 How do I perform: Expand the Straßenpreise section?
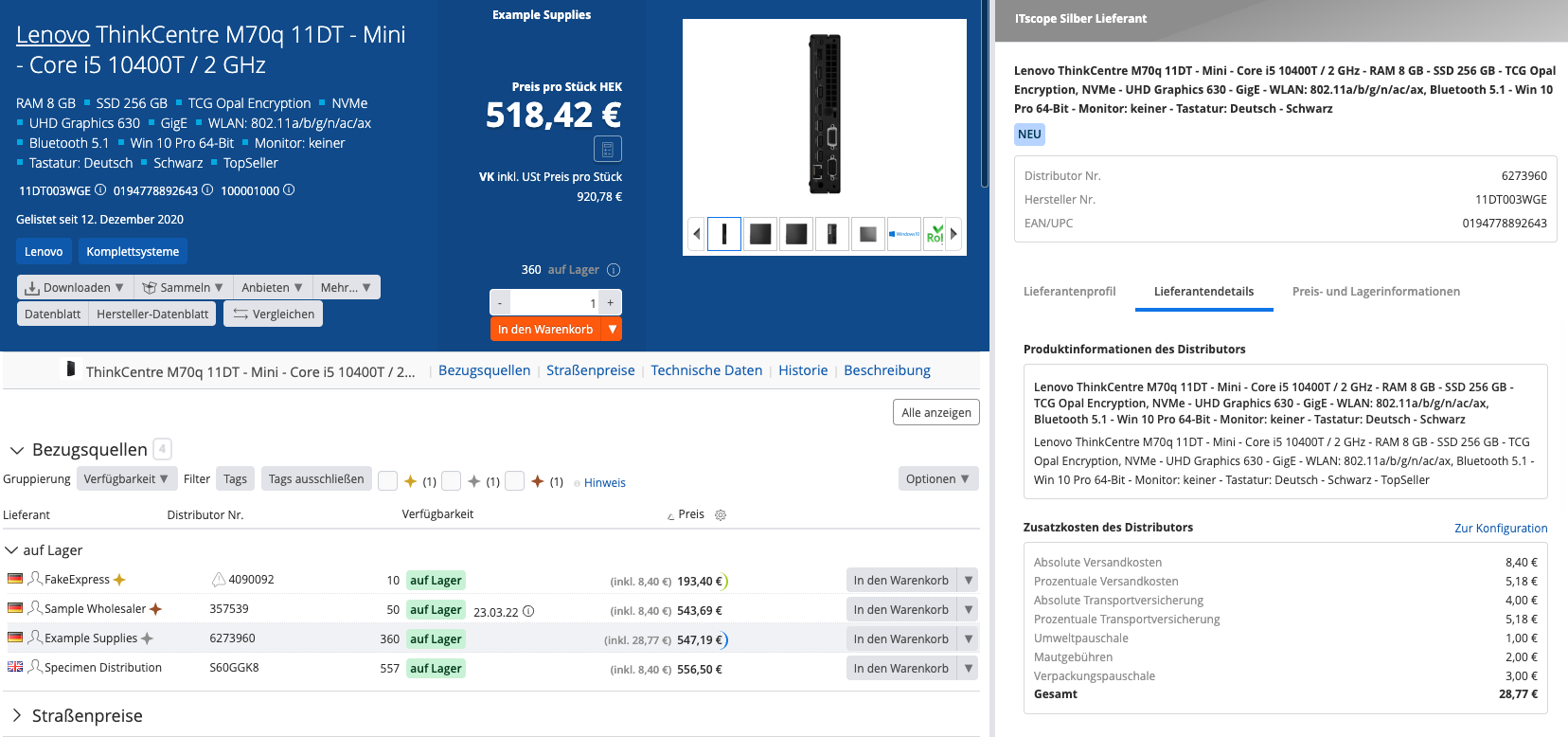[x=16, y=715]
